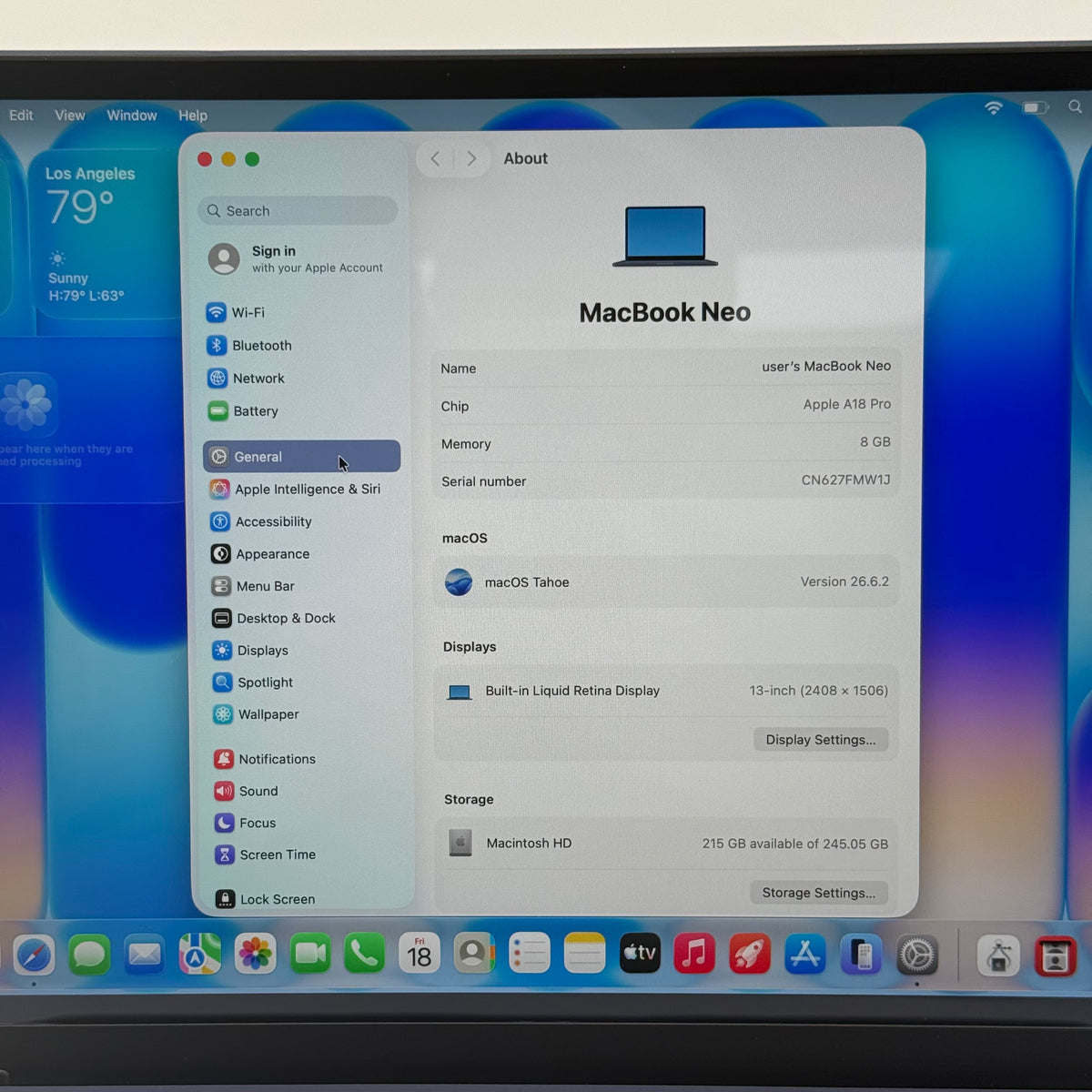This screenshot has height=1092, width=1092.
Task: Select Network in the settings sidebar
Action: [x=246, y=379]
